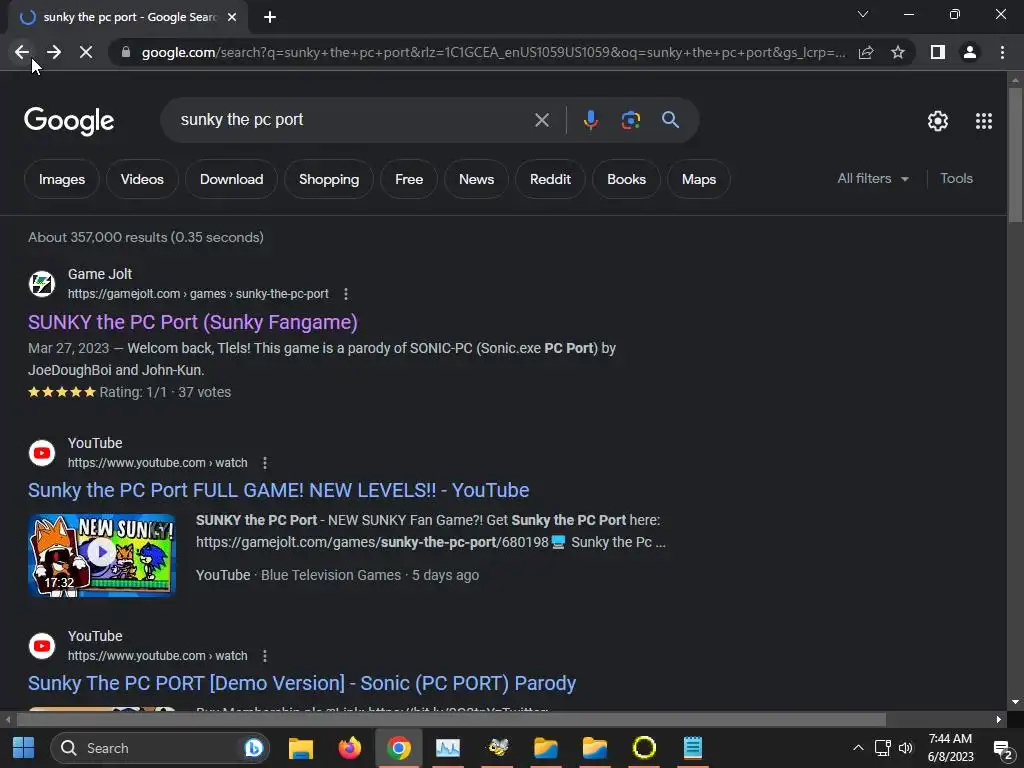The height and width of the screenshot is (768, 1024).
Task: Click the Google logo
Action: pyautogui.click(x=69, y=121)
